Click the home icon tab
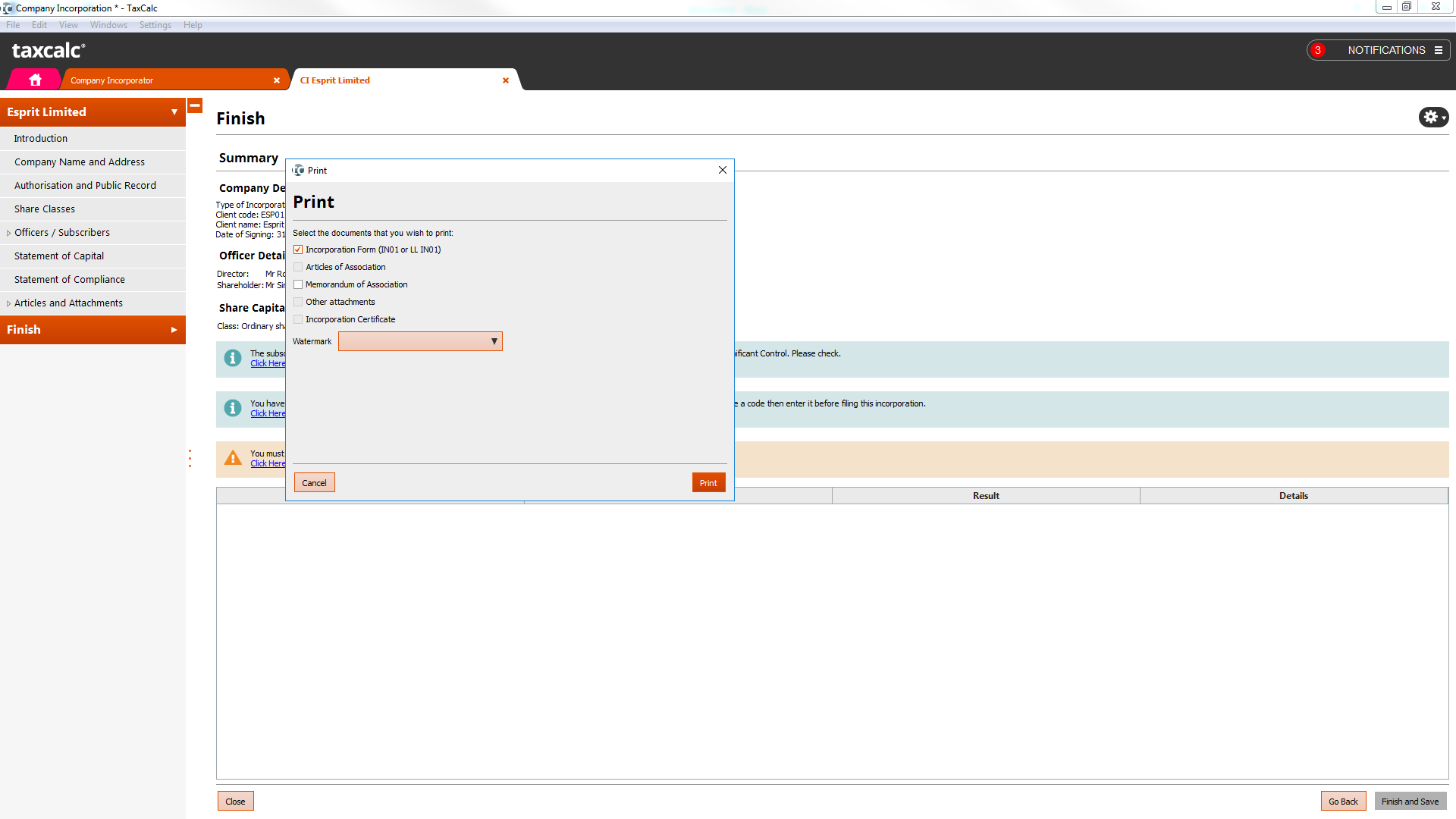This screenshot has width=1456, height=819. pyautogui.click(x=35, y=80)
